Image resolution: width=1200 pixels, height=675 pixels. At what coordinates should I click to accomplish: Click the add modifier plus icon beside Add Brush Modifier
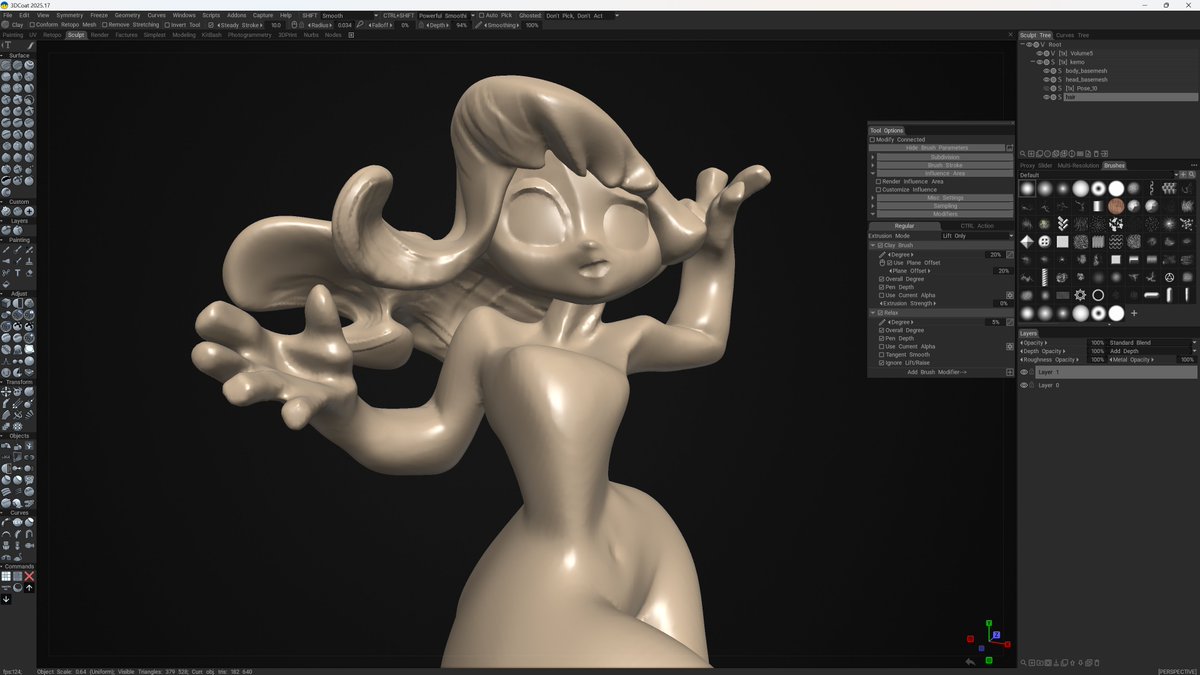1010,372
